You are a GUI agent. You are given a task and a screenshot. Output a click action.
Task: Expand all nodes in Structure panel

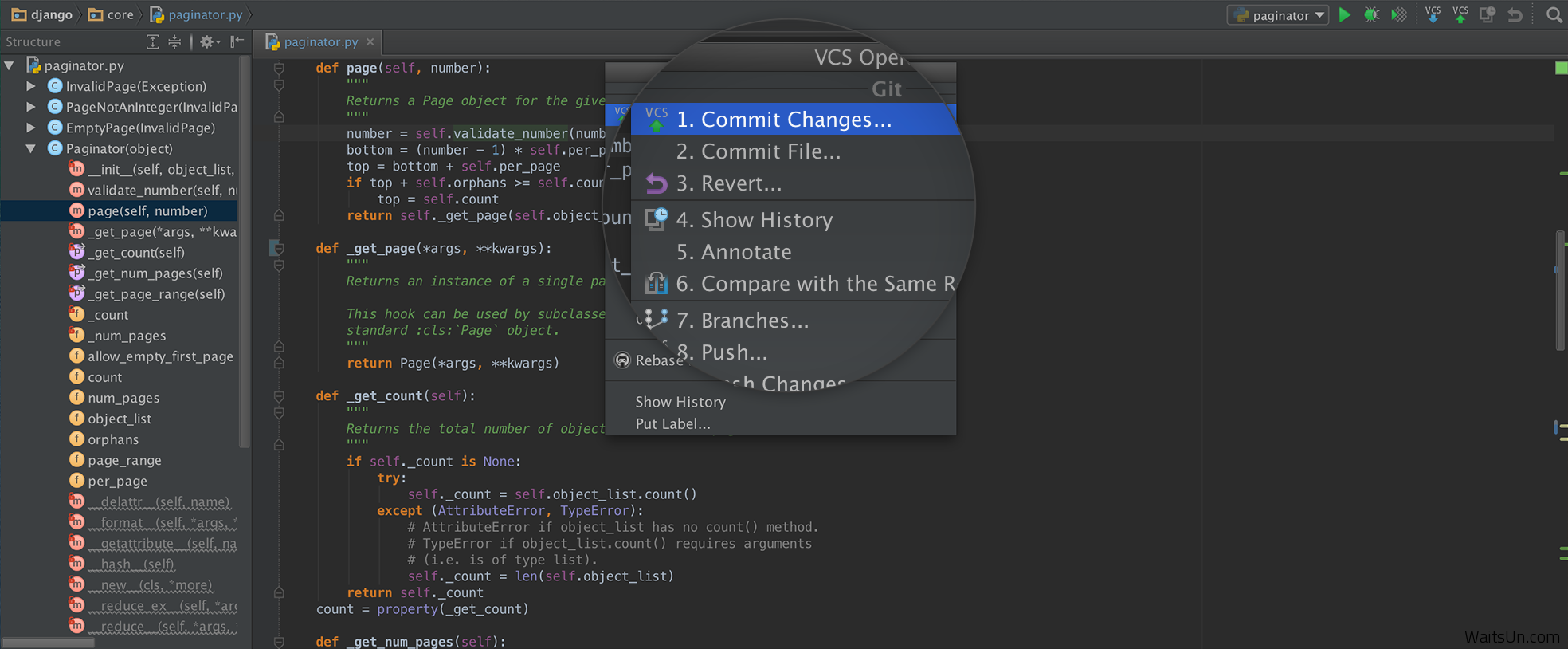[x=153, y=42]
